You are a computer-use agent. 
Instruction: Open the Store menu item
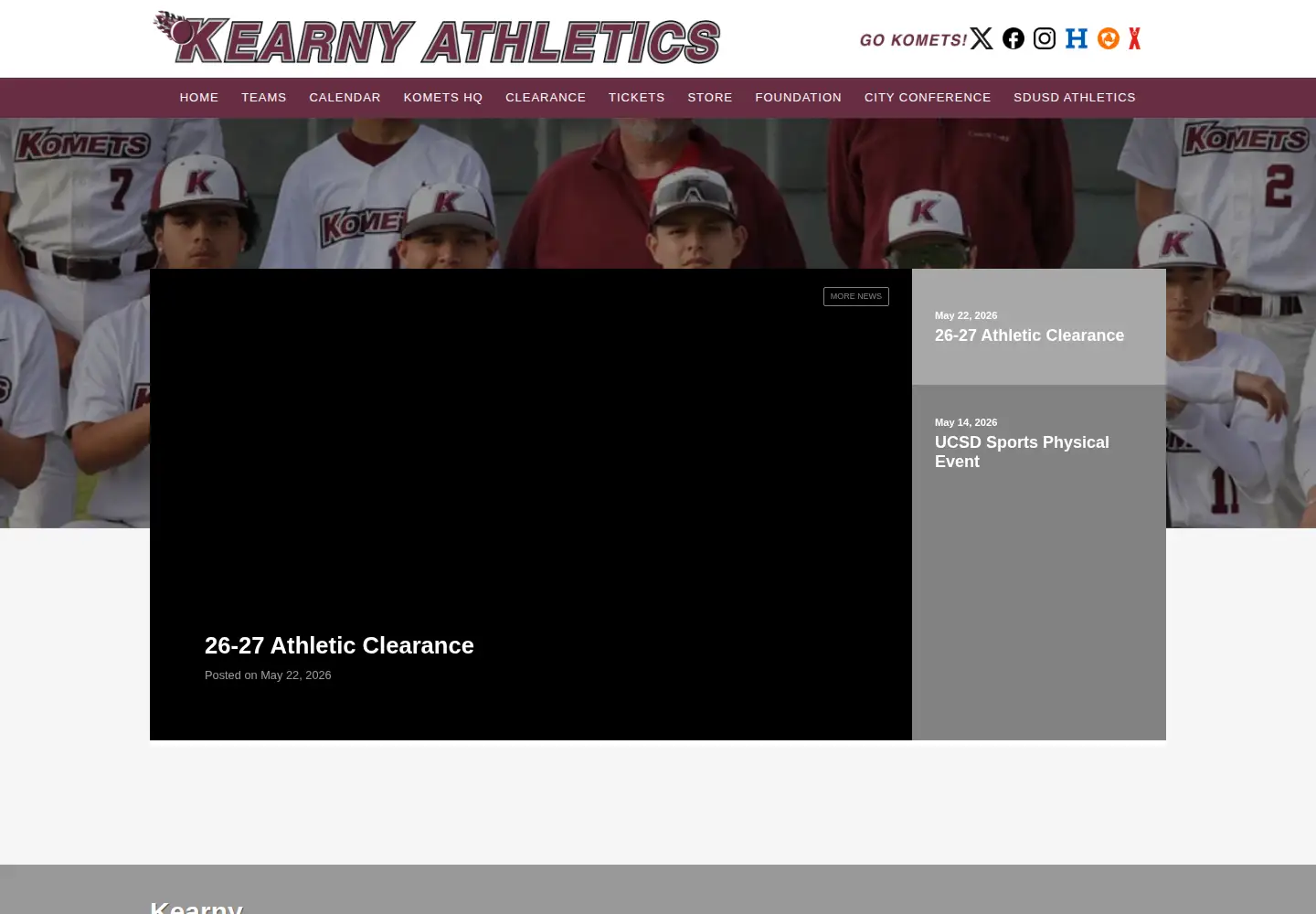point(710,98)
